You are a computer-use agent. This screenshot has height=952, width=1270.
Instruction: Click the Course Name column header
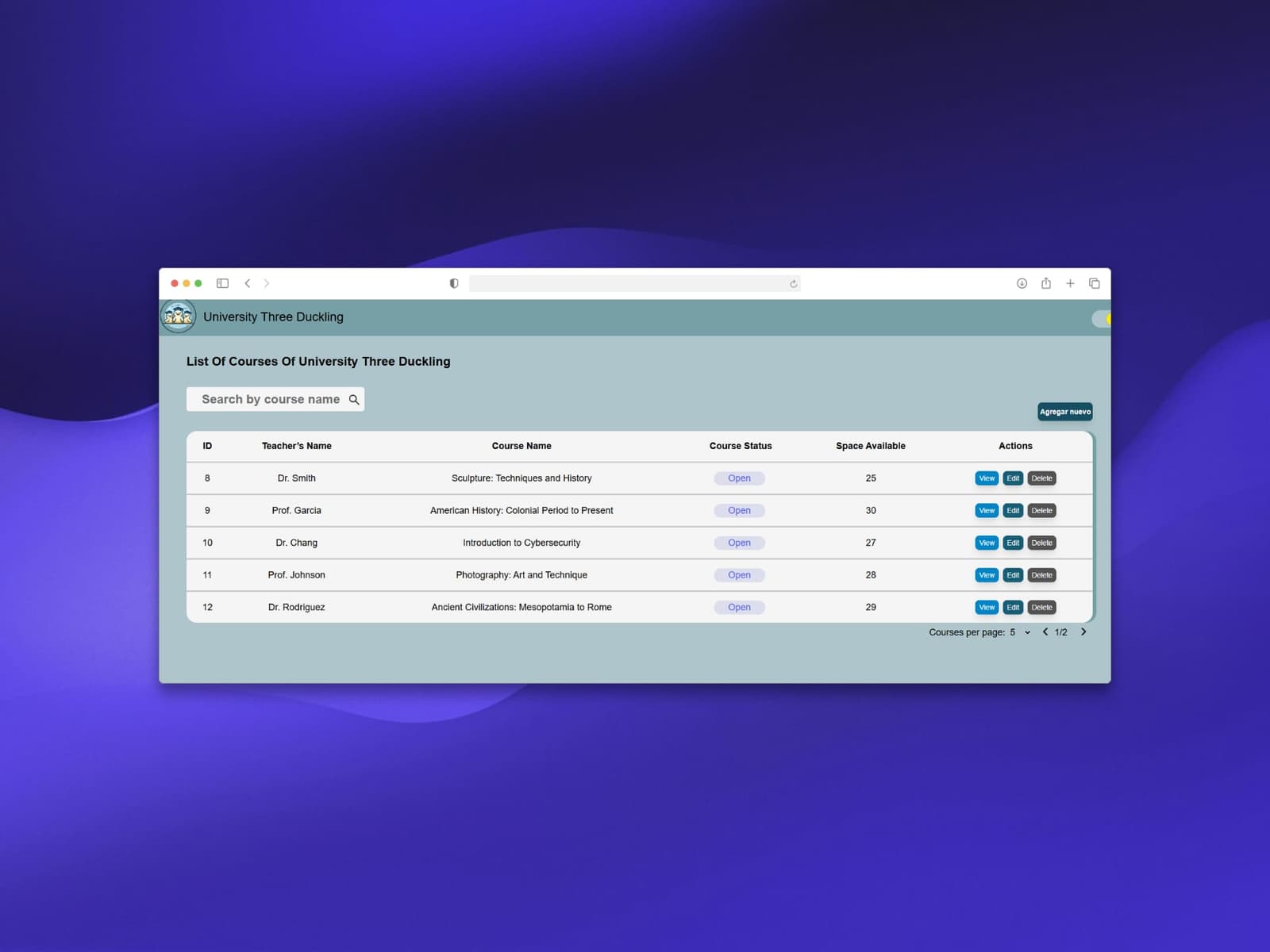pyautogui.click(x=521, y=446)
